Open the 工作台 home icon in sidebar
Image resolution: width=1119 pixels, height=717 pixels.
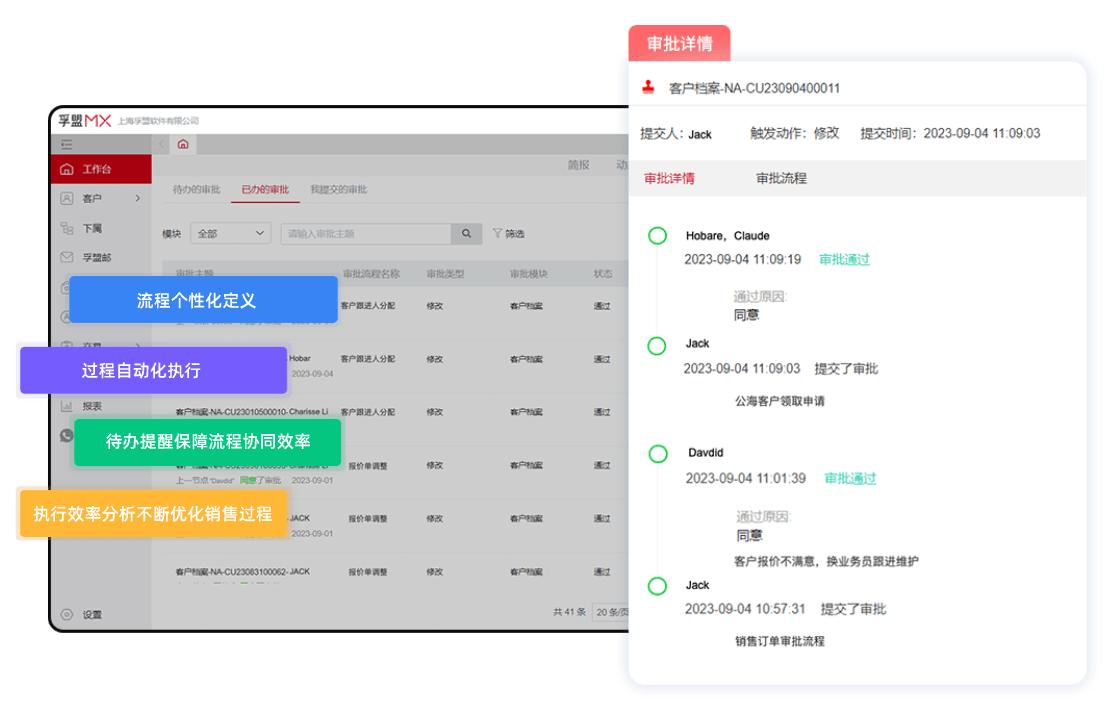click(x=67, y=168)
